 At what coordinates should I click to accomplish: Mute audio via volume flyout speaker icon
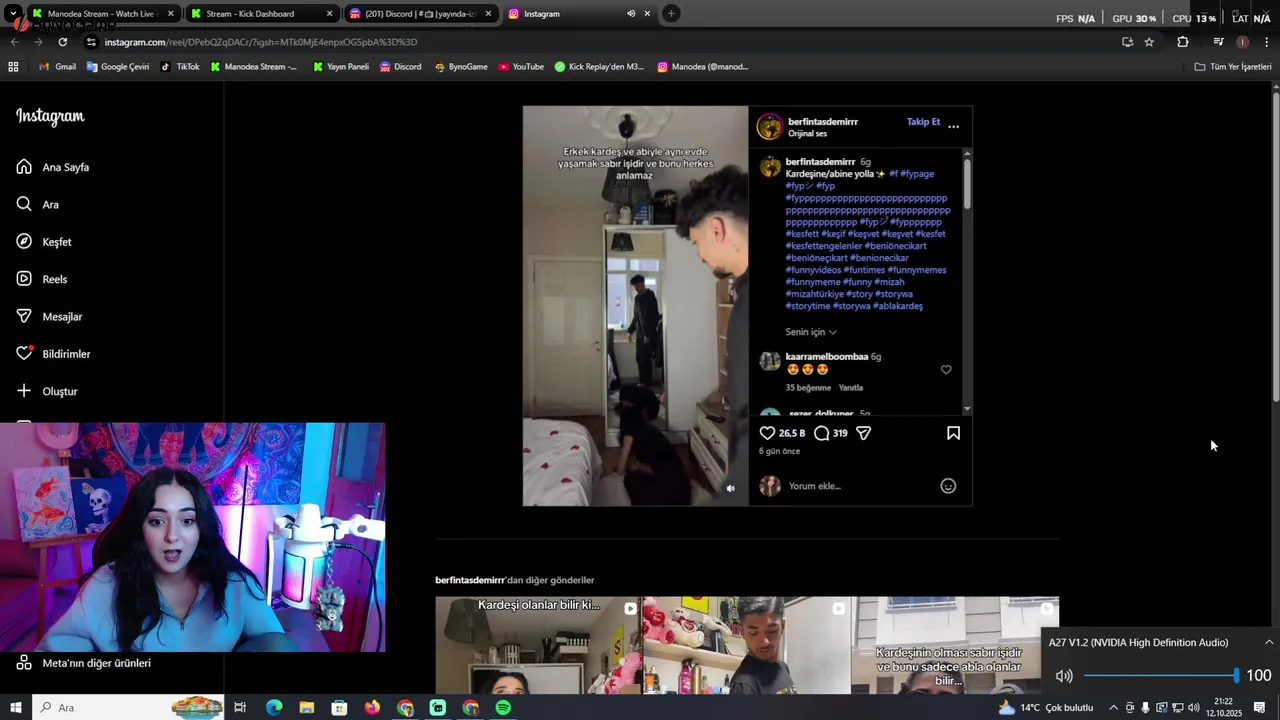pos(1064,676)
